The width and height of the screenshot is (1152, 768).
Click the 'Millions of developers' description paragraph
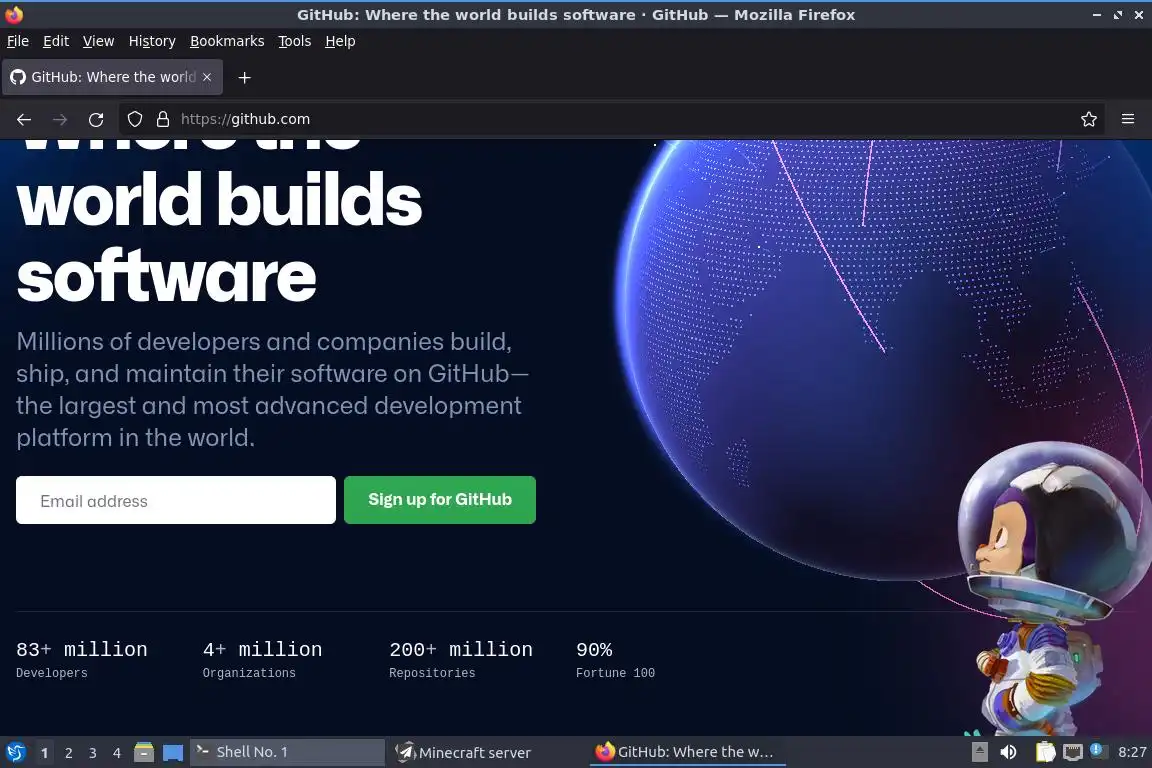pyautogui.click(x=273, y=390)
